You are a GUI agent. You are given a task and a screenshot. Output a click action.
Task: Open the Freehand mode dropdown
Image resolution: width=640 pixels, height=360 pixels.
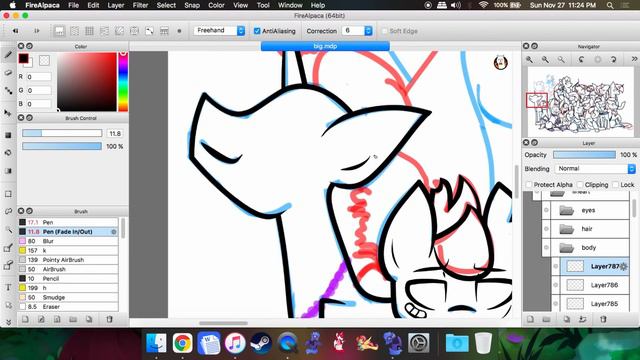(x=219, y=31)
